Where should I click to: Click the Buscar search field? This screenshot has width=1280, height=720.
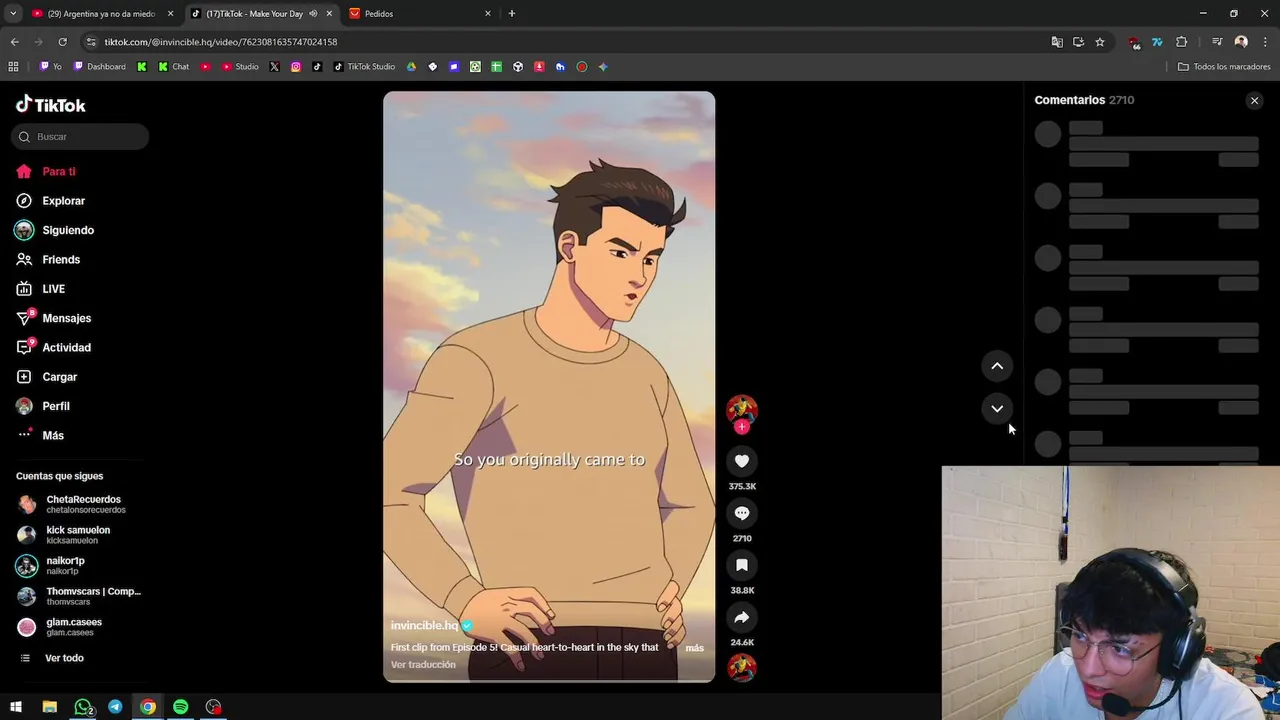coord(80,136)
